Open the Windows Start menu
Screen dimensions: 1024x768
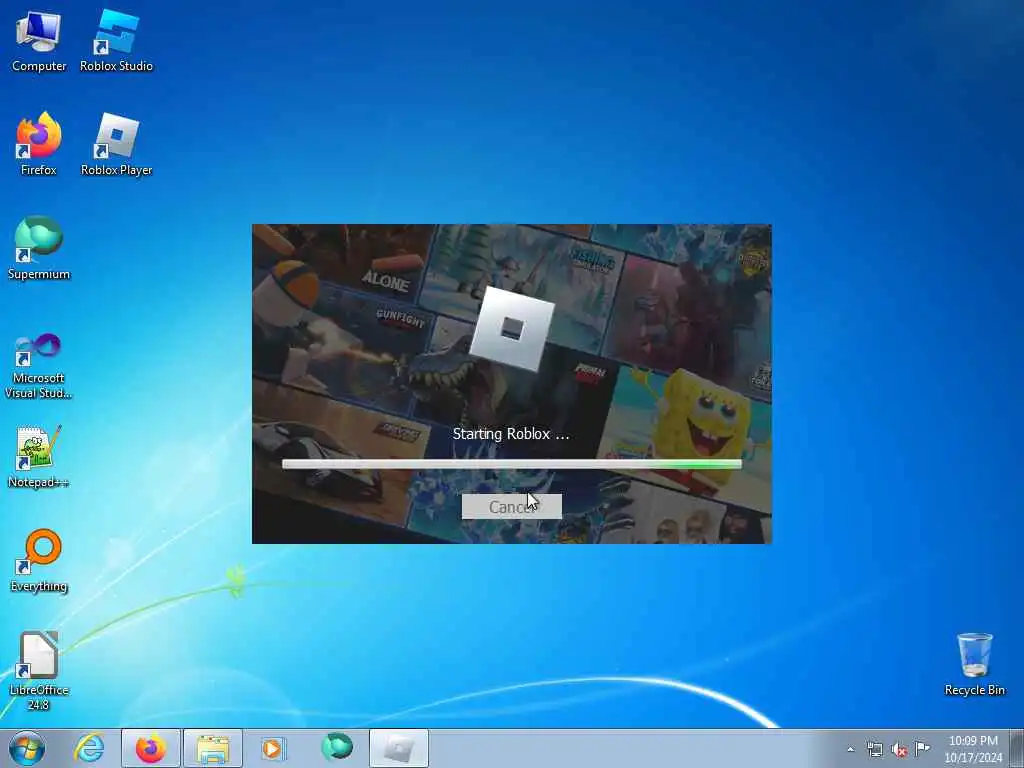point(27,748)
